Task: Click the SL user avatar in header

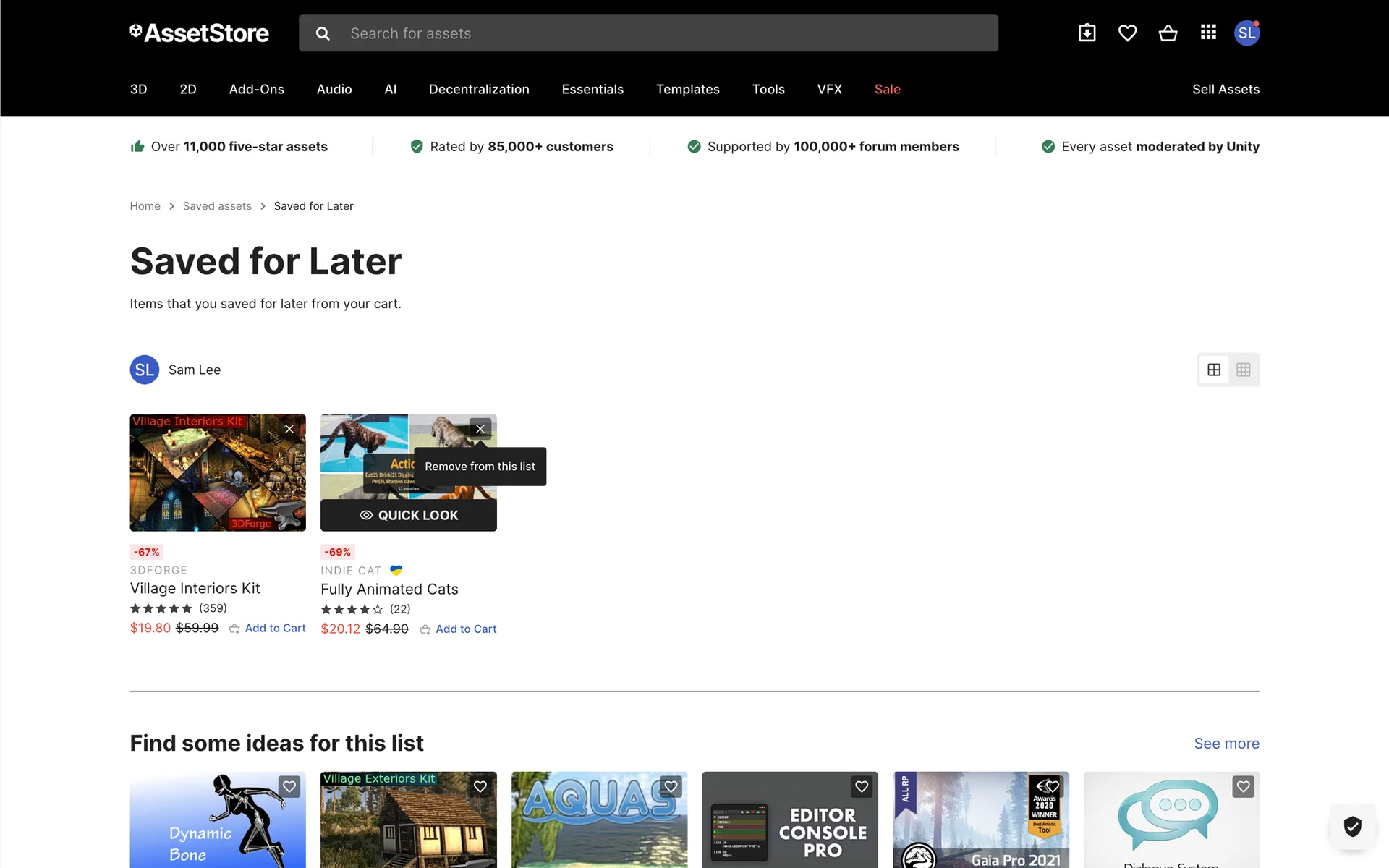Action: point(1246,33)
